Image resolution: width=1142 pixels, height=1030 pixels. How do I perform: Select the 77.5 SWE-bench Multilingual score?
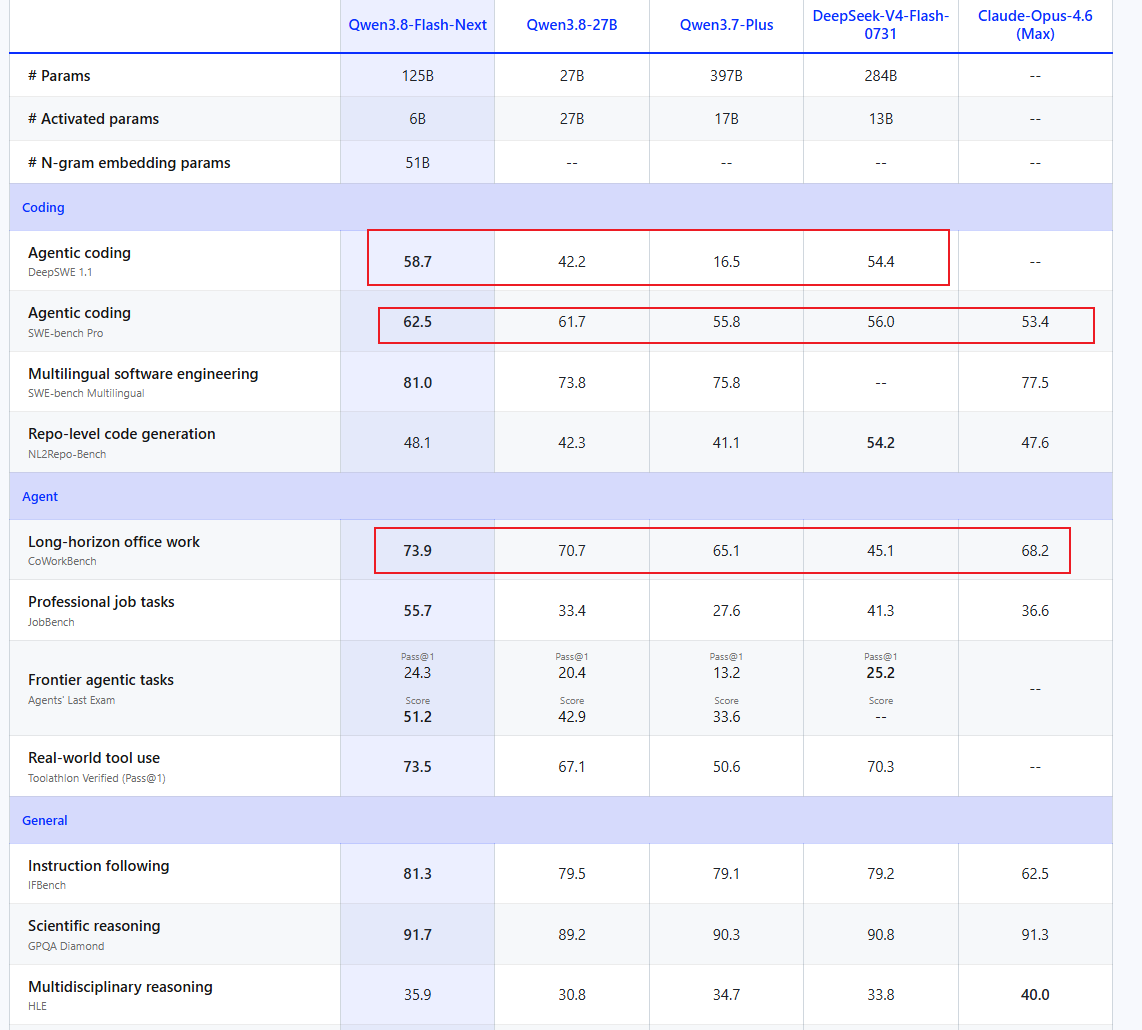pyautogui.click(x=1035, y=382)
